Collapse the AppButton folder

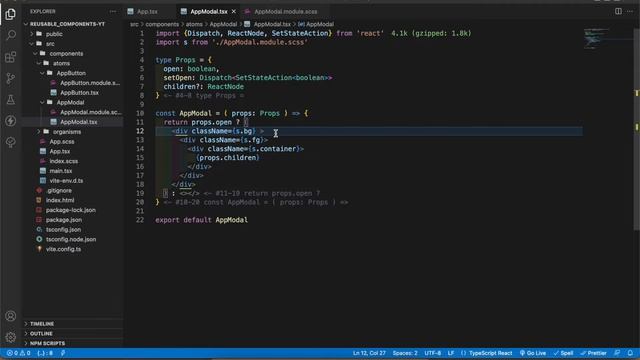click(x=71, y=73)
